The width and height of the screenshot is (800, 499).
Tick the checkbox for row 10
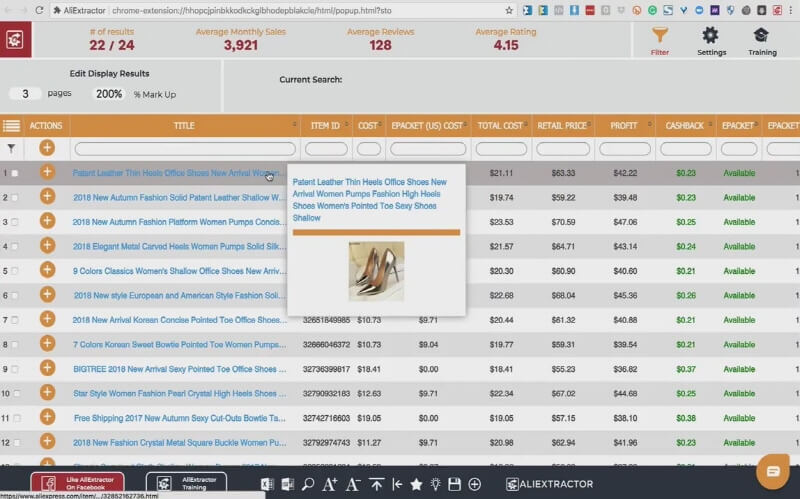(x=17, y=393)
